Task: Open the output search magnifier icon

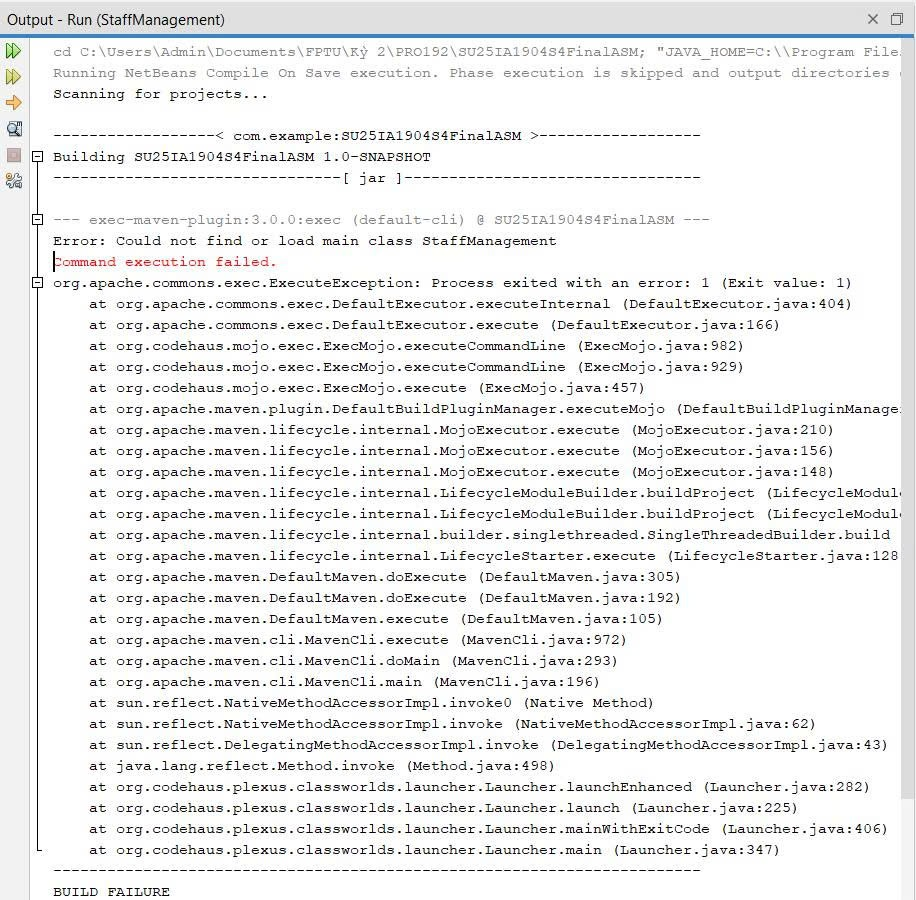Action: pyautogui.click(x=13, y=129)
